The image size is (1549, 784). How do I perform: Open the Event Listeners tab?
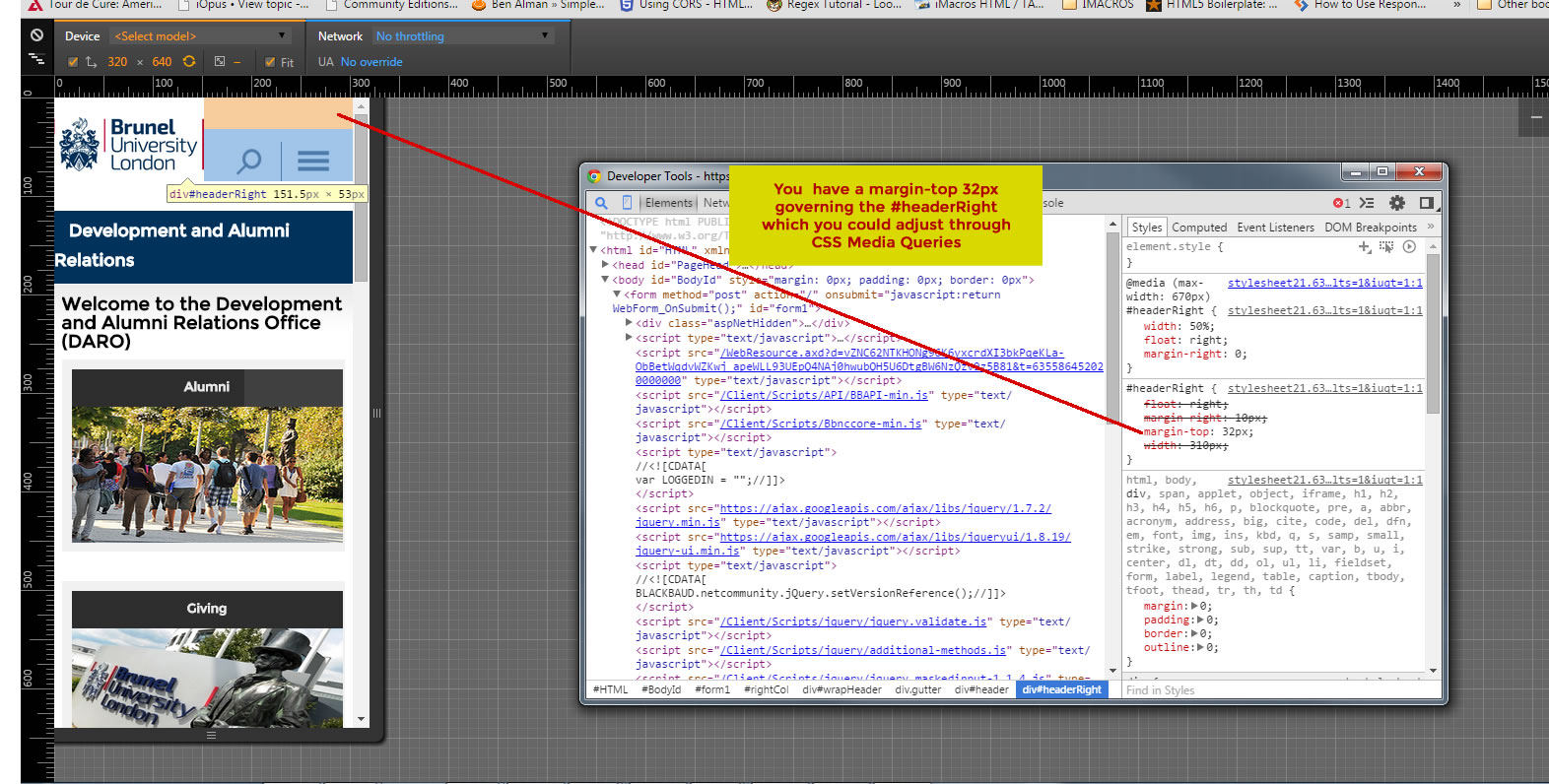pyautogui.click(x=1276, y=228)
